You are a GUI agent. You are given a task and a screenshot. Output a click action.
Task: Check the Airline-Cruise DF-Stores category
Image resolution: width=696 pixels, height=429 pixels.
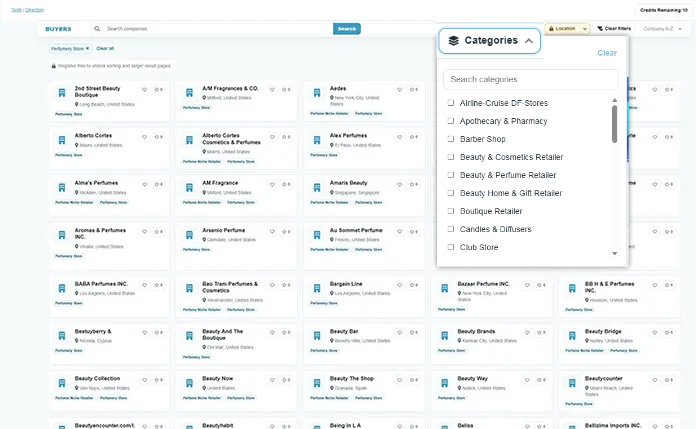click(x=451, y=103)
